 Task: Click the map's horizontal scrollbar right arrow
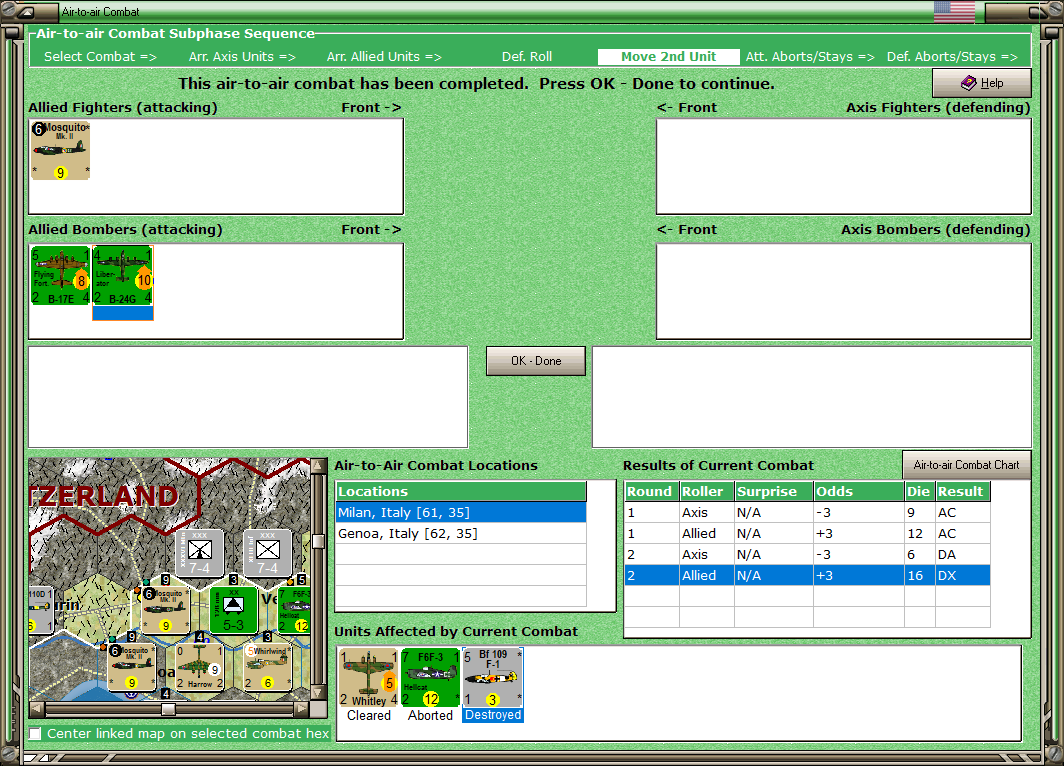coord(302,709)
